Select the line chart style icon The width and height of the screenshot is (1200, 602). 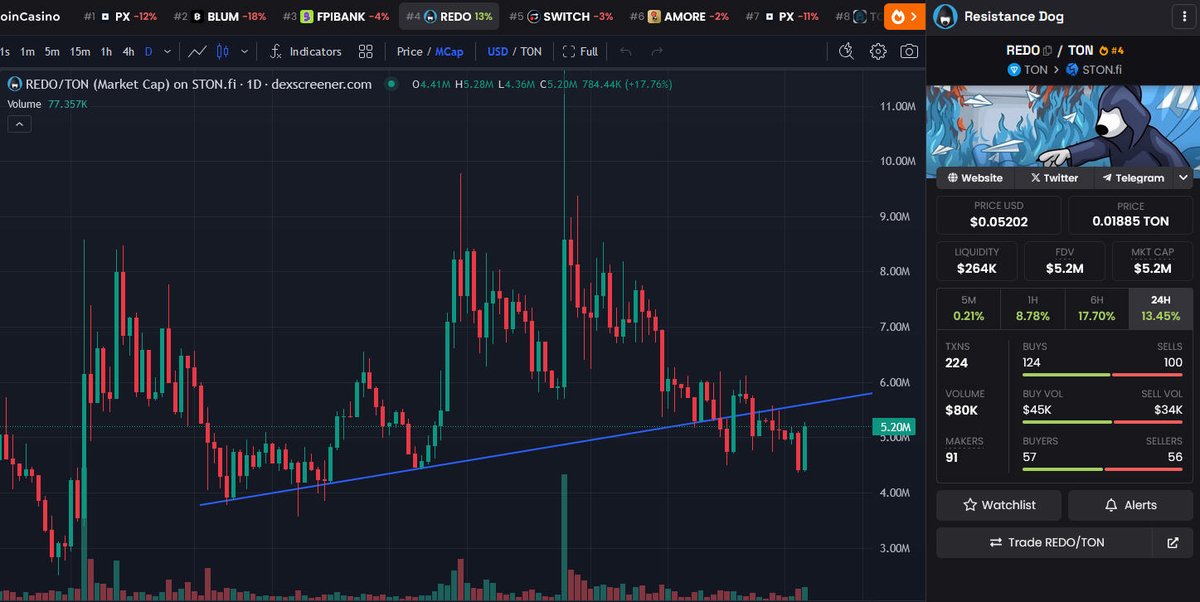198,51
